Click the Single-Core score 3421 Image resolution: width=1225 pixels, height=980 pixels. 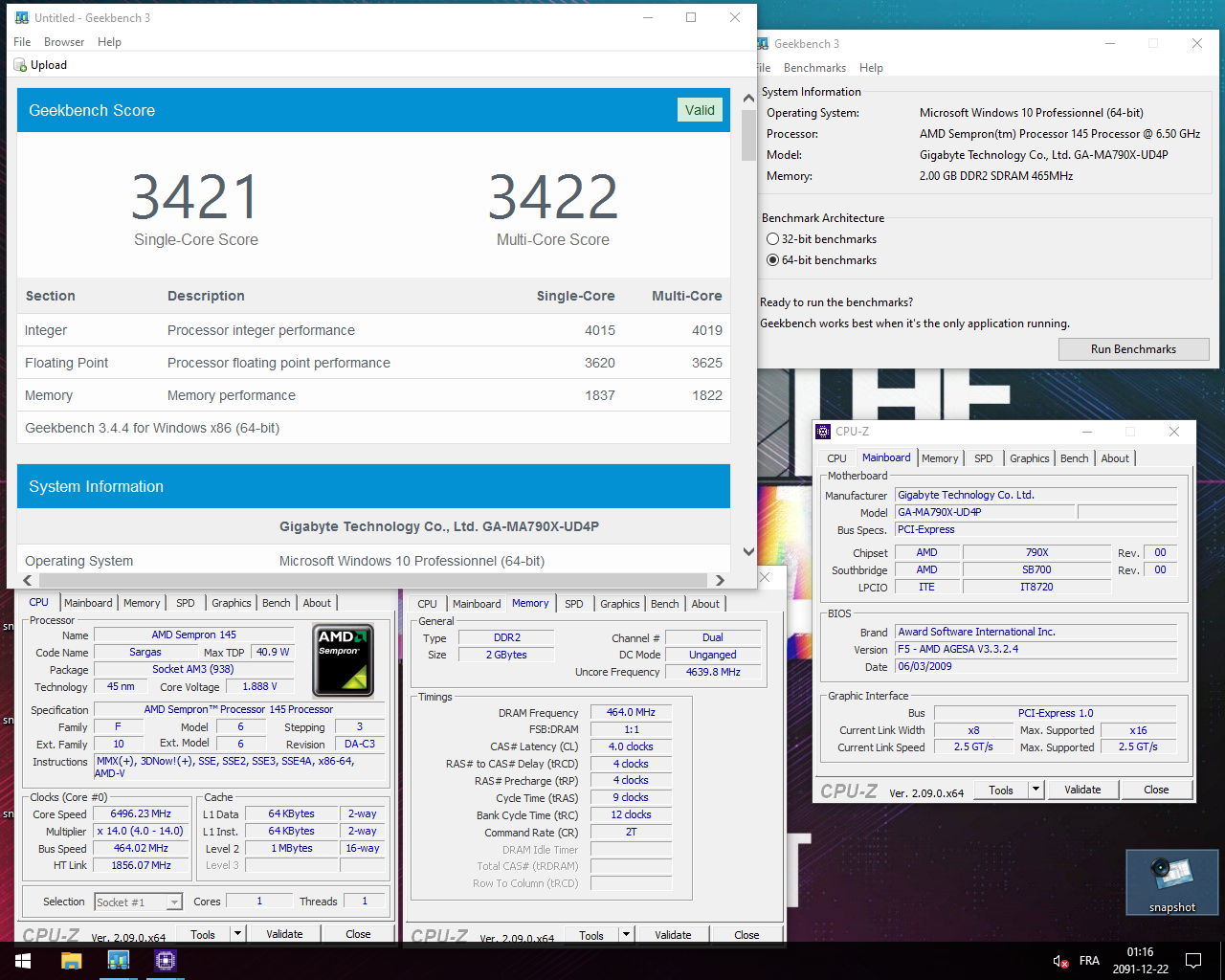[x=195, y=197]
